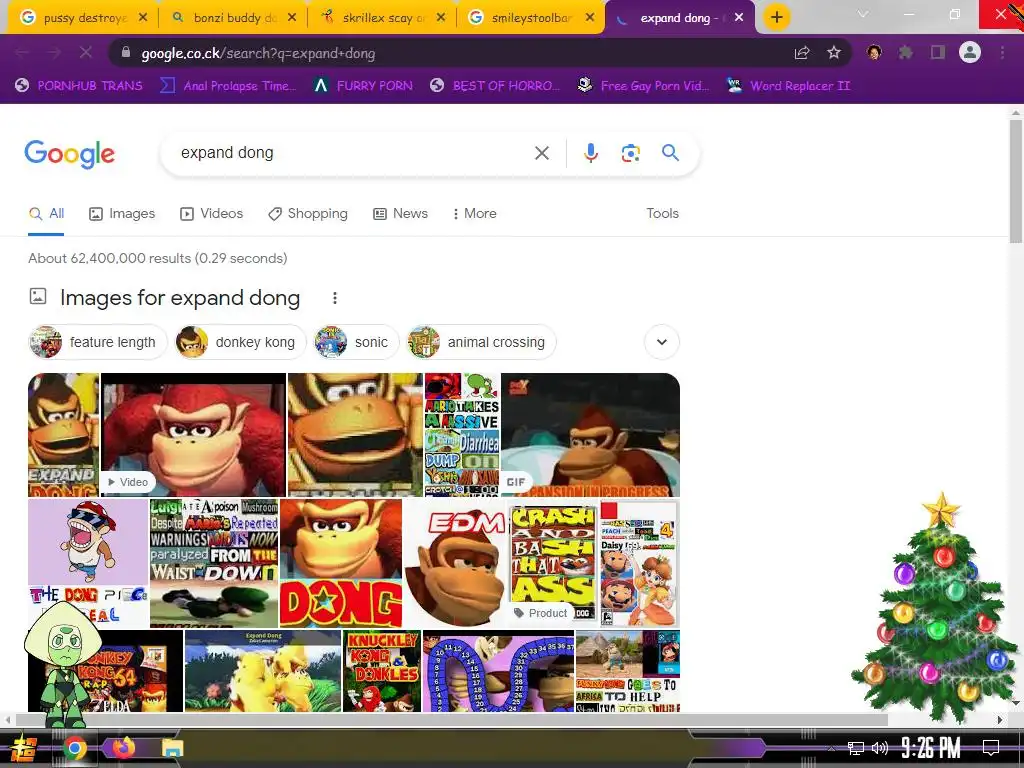Filter images by feature length chip
The image size is (1024, 768).
click(97, 342)
